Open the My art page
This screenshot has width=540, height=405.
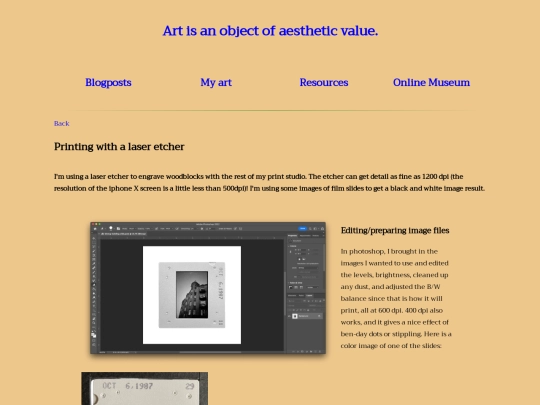tap(216, 83)
